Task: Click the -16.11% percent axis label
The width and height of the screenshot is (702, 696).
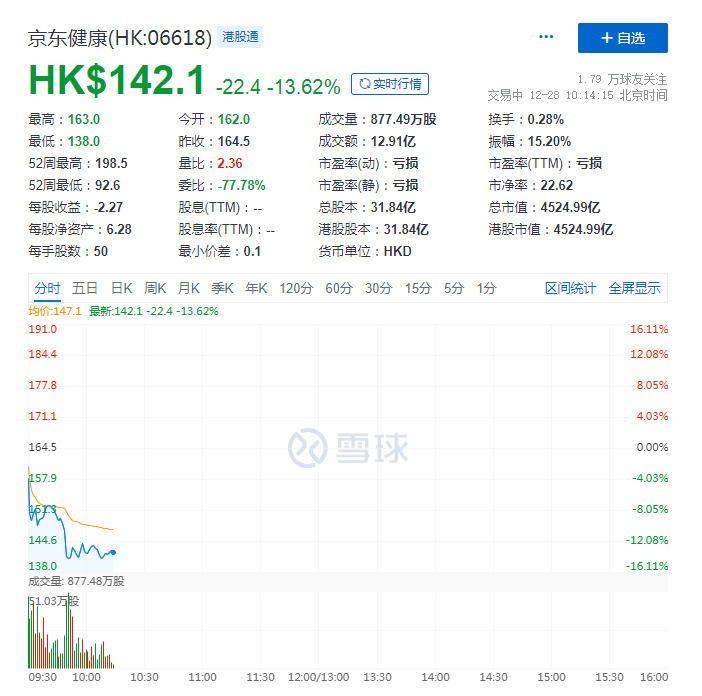Action: click(x=646, y=566)
